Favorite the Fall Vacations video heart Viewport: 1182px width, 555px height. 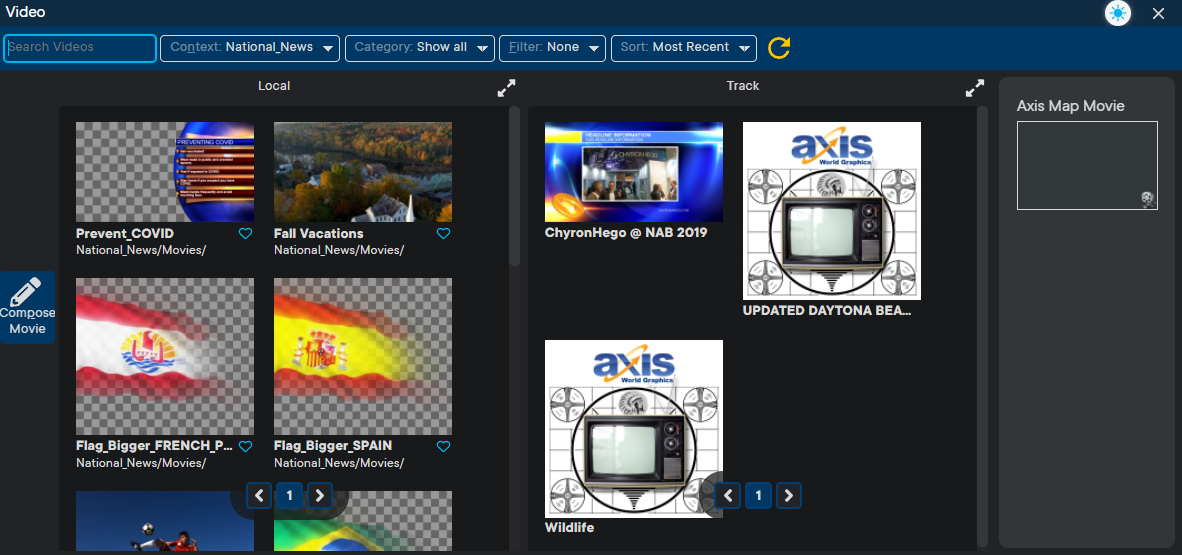(x=444, y=234)
